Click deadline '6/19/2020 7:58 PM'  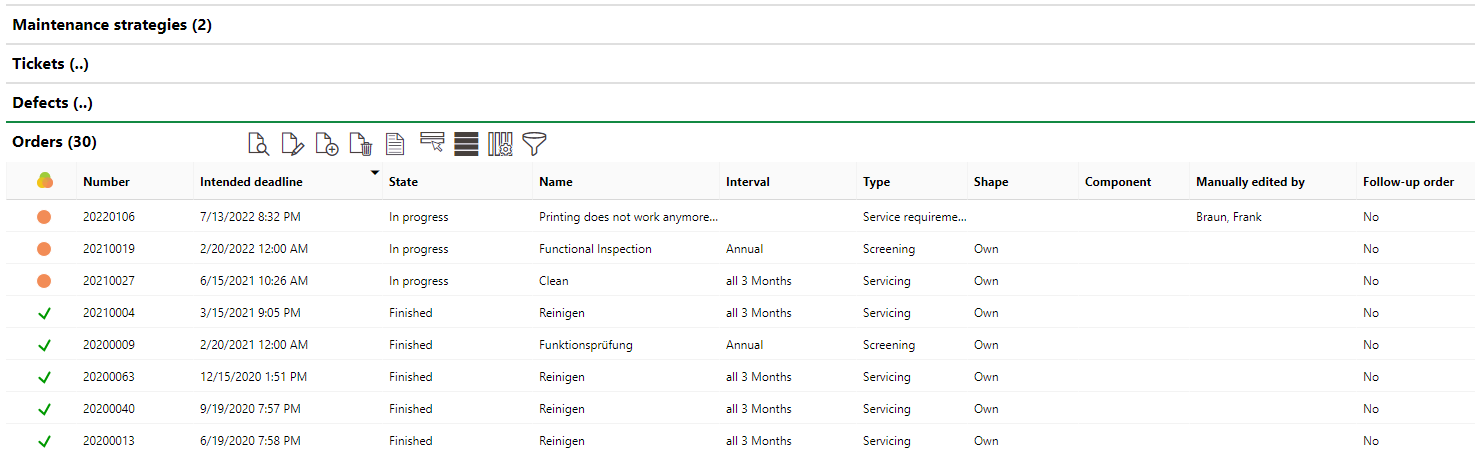pyautogui.click(x=250, y=441)
